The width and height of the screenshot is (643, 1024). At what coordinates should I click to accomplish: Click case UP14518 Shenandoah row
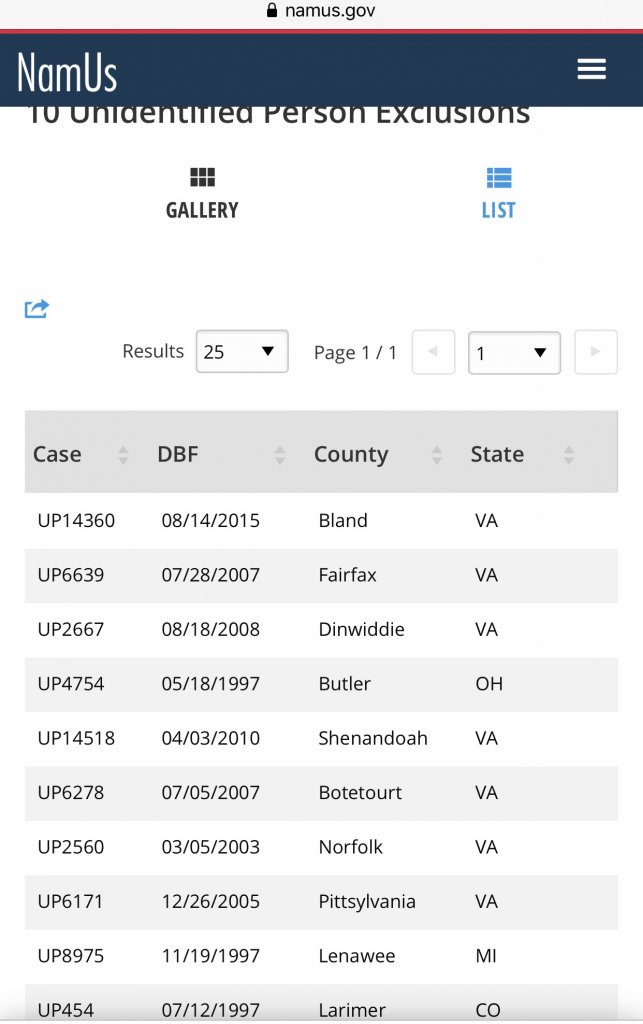(x=76, y=738)
